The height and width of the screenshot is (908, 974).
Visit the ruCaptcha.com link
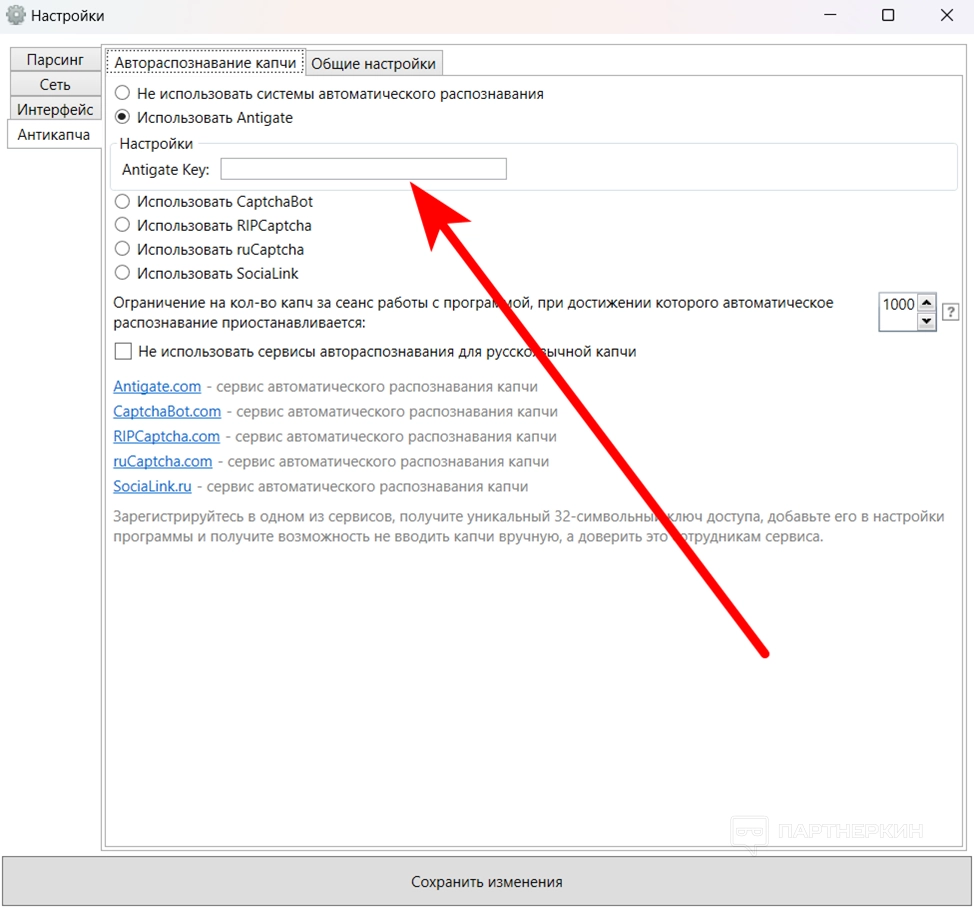163,461
